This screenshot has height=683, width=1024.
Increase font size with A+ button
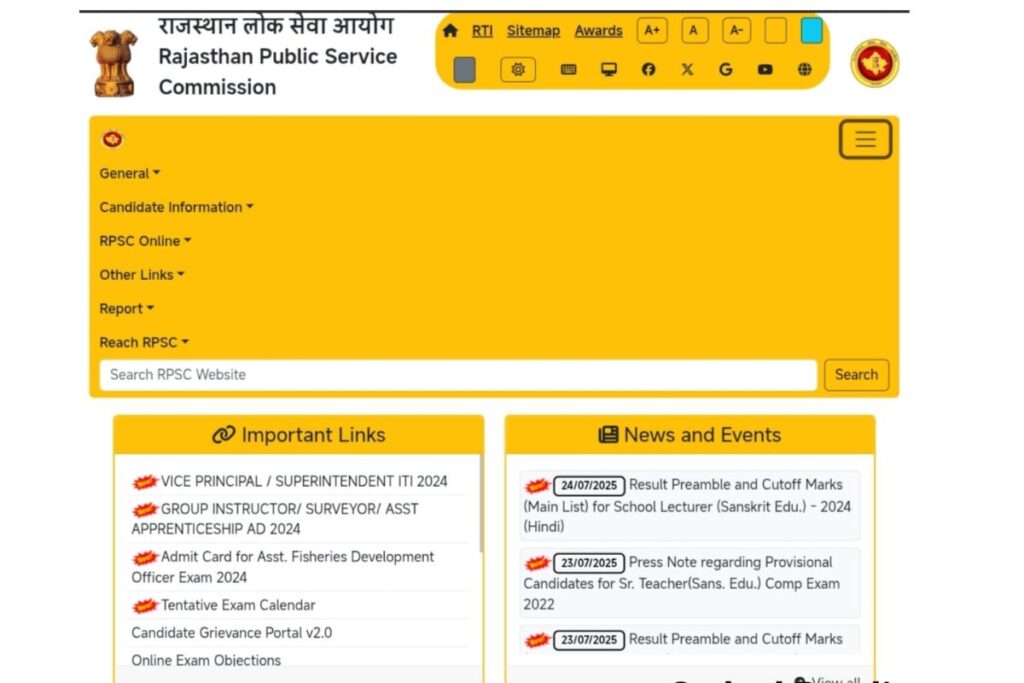(652, 31)
